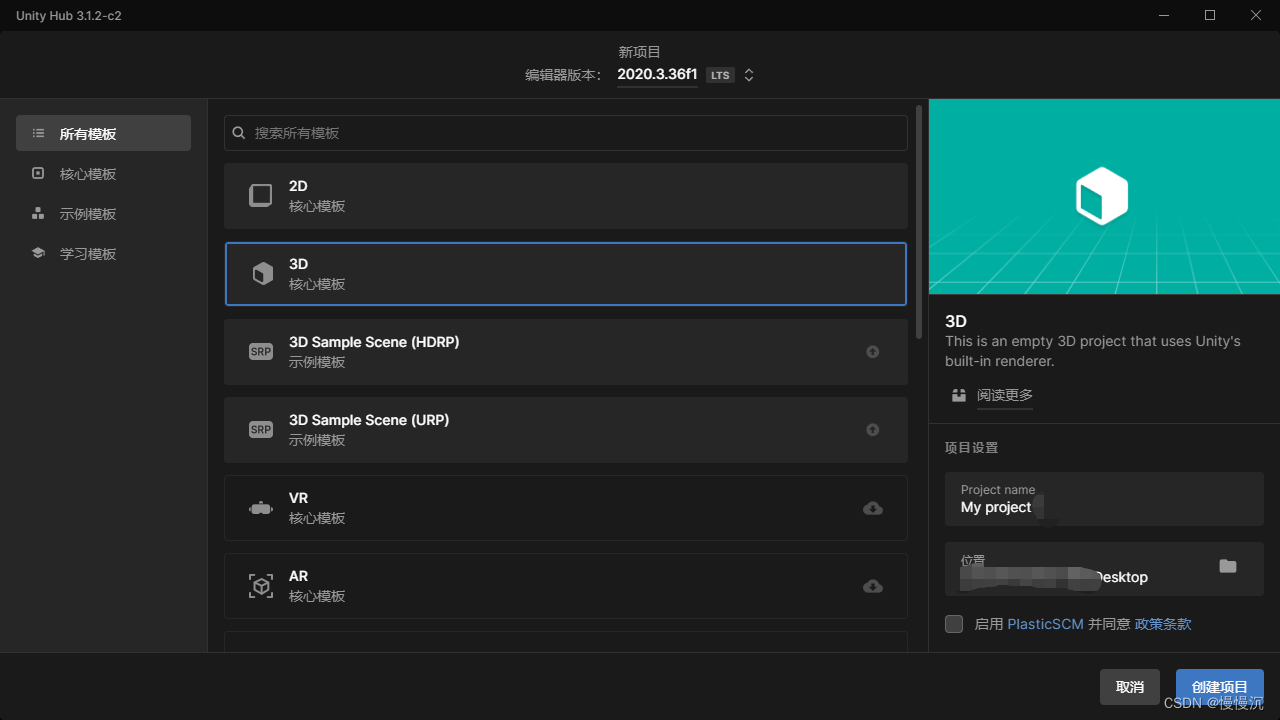Viewport: 1280px width, 720px height.
Task: Click the template list vertical scrollbar
Action: pyautogui.click(x=919, y=220)
